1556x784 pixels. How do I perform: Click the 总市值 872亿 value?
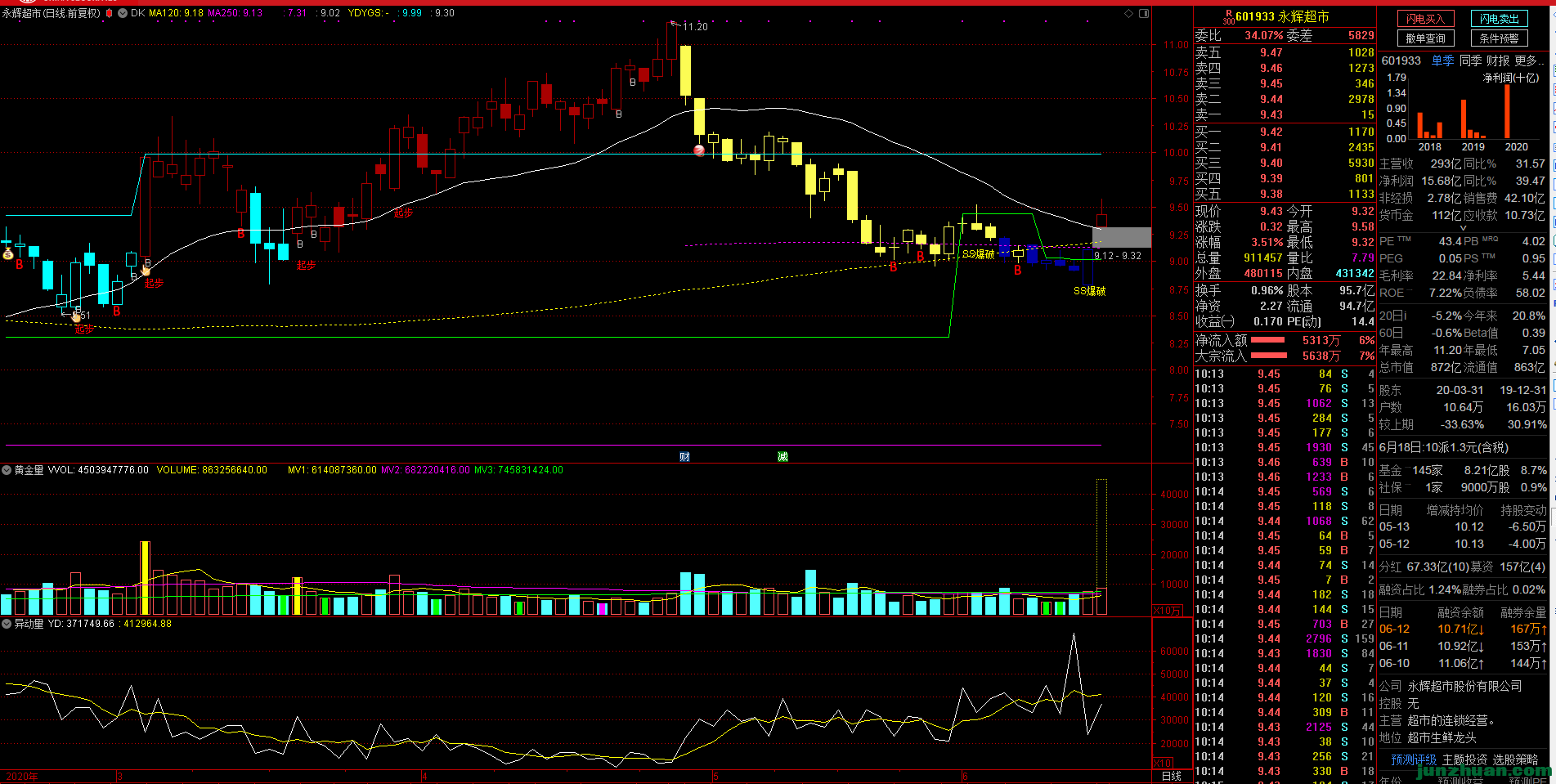1447,367
